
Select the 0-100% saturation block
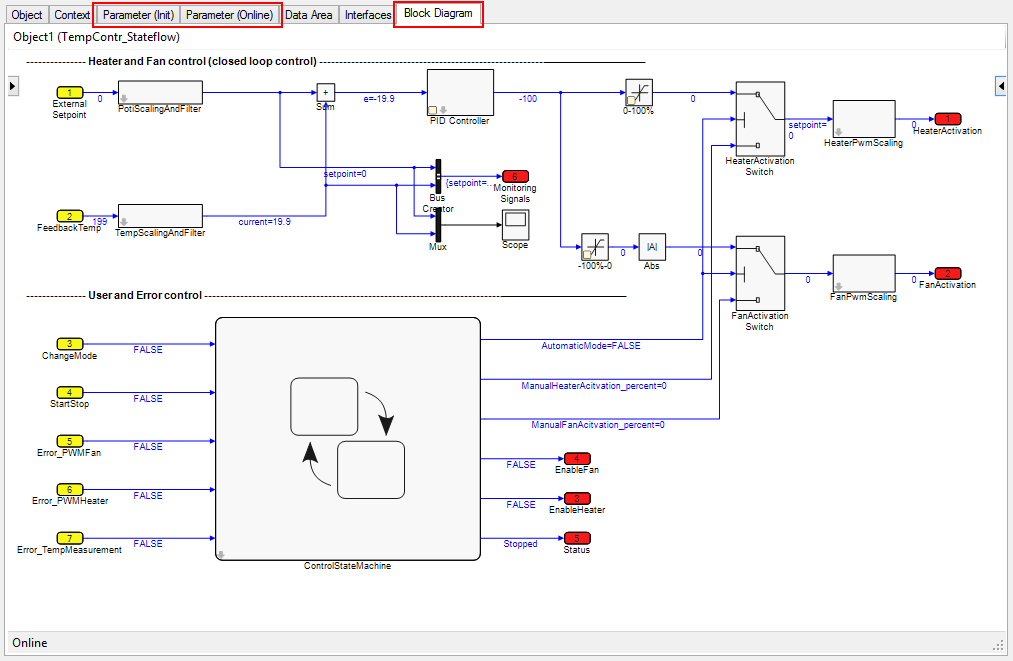click(639, 92)
